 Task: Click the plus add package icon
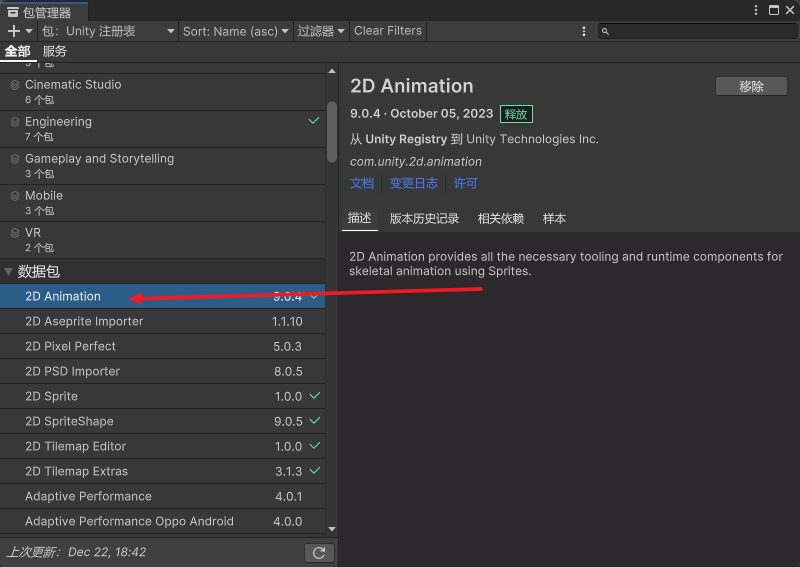click(x=13, y=31)
